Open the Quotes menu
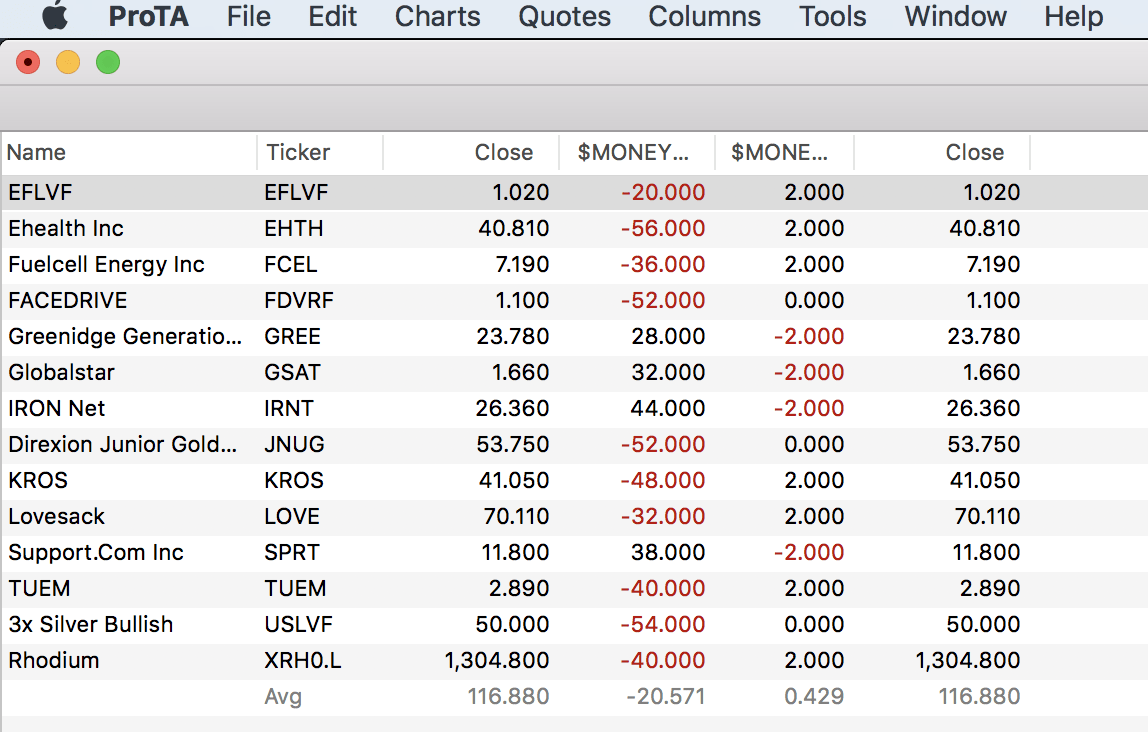Viewport: 1148px width, 732px height. (x=564, y=16)
